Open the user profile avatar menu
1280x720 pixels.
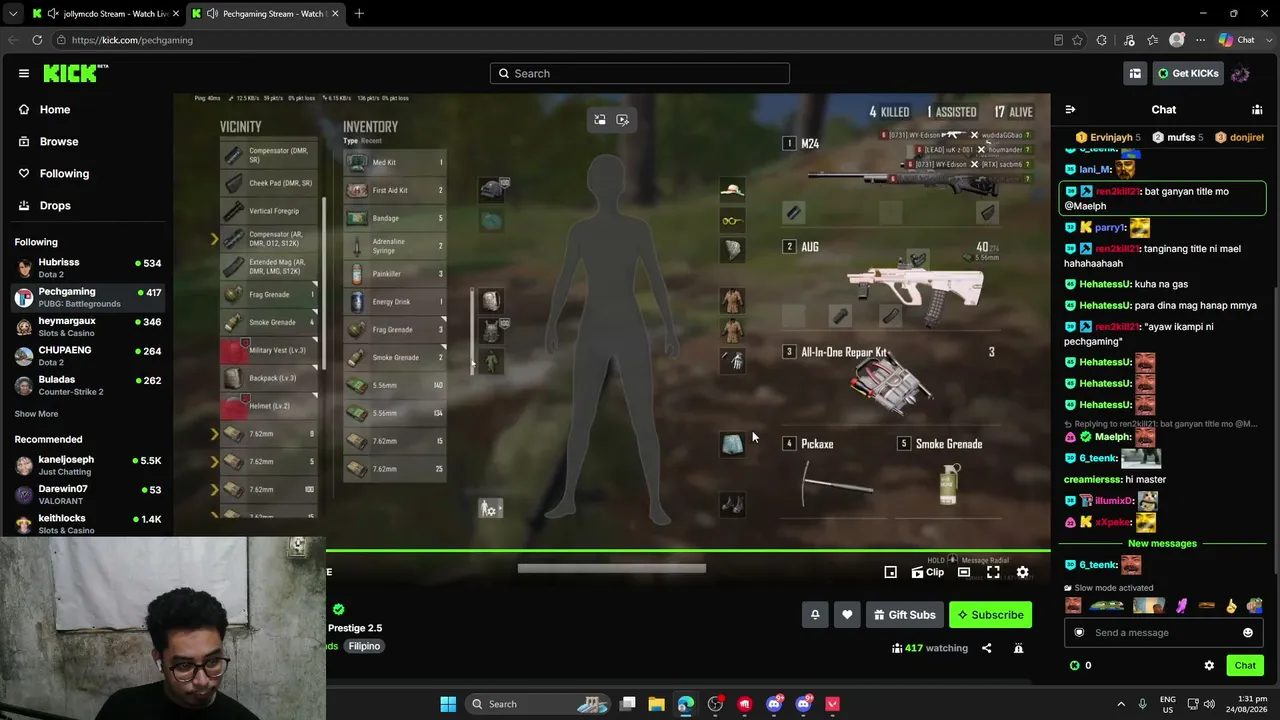[x=1240, y=73]
